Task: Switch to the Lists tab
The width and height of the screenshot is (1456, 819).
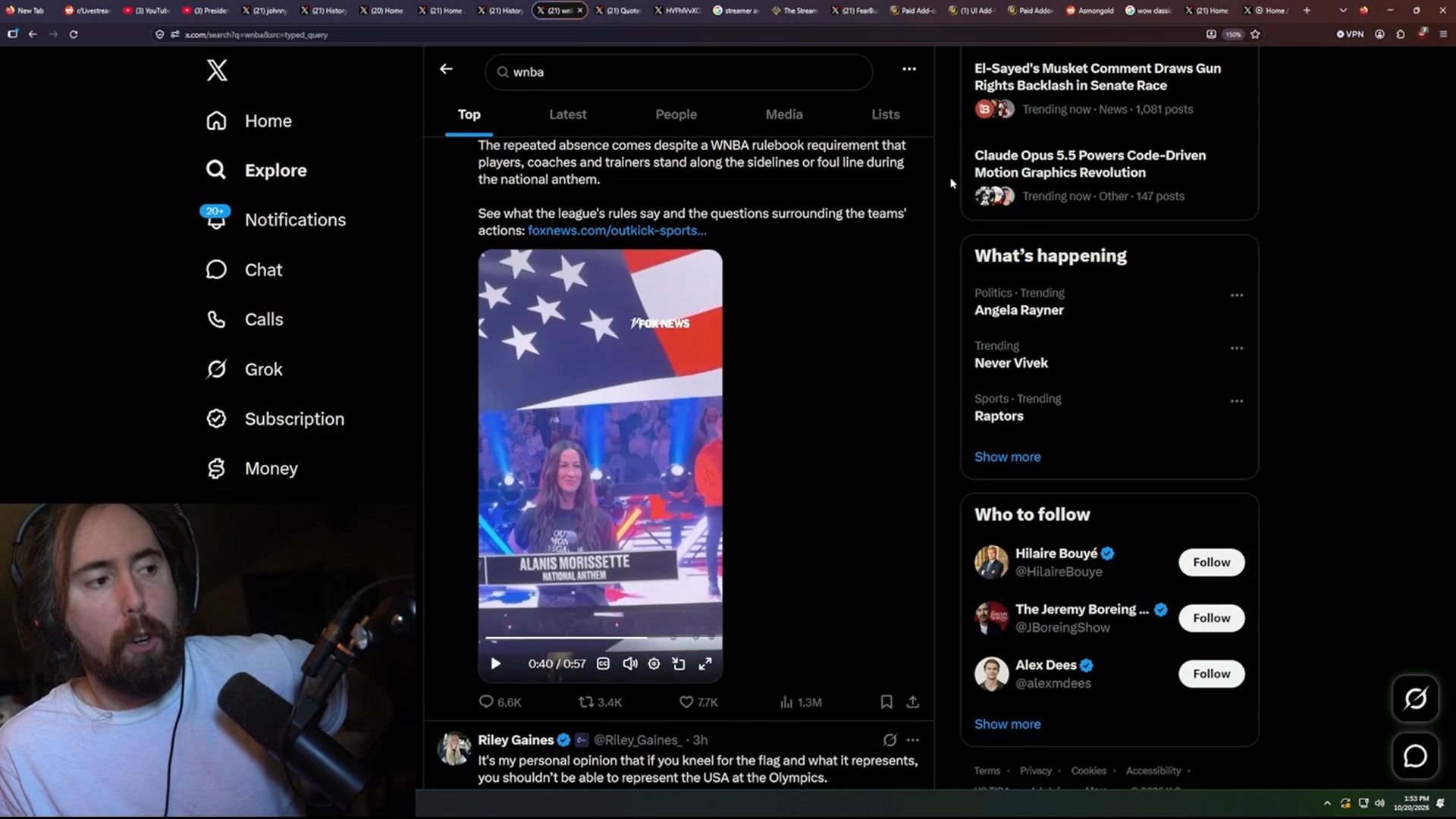Action: click(885, 115)
